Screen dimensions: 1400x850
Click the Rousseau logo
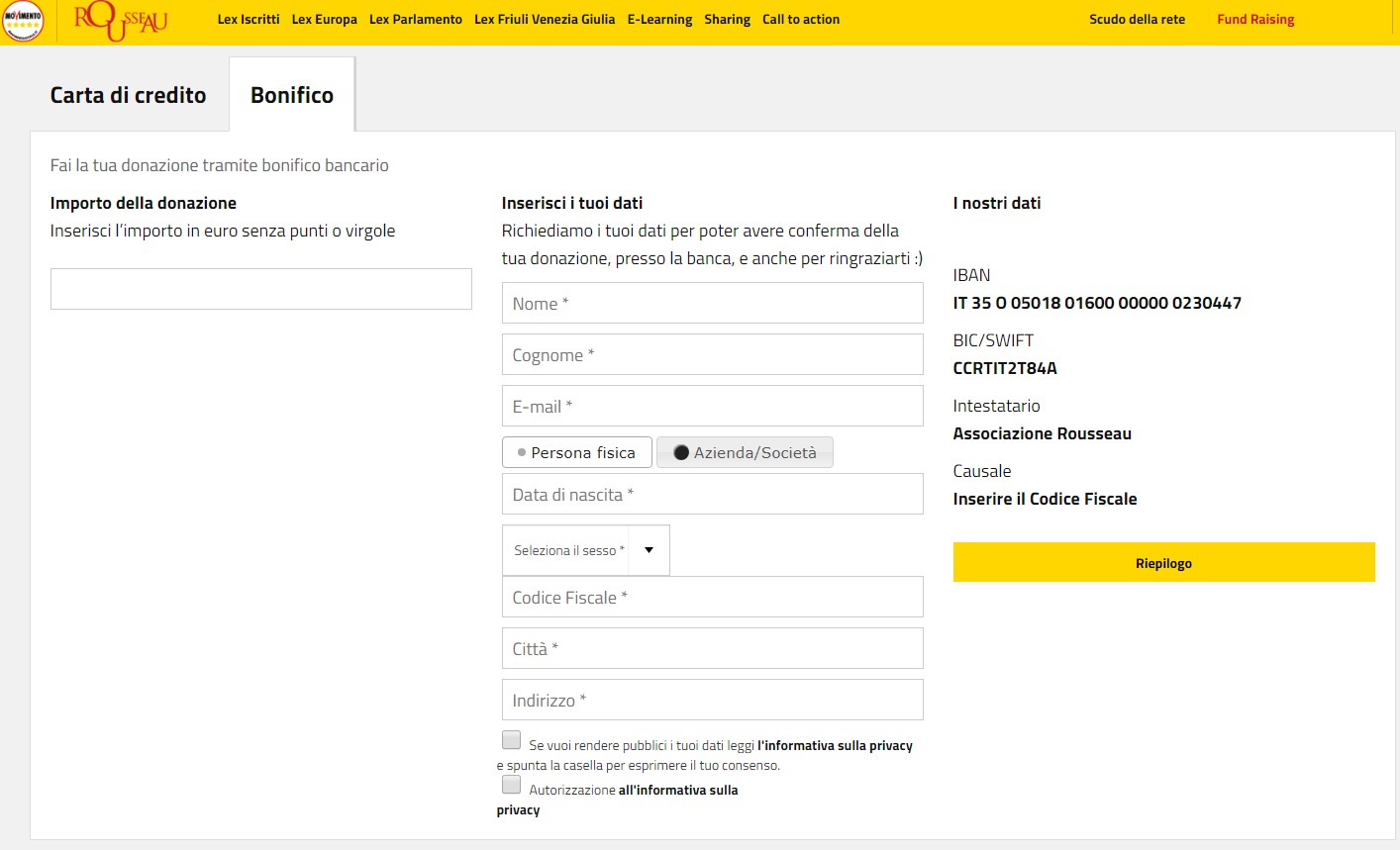[121, 20]
